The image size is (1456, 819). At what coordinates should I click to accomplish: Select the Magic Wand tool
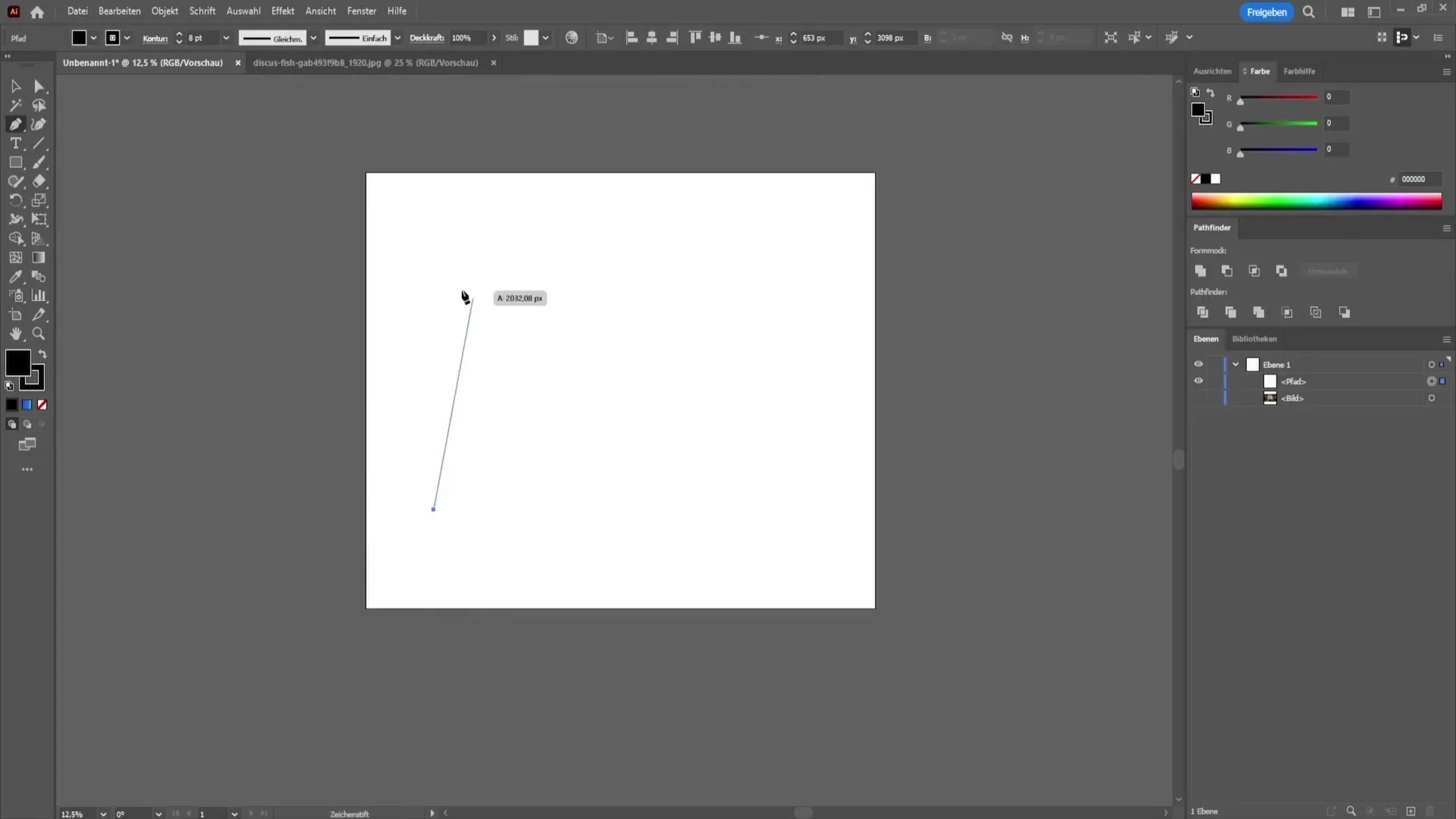point(15,105)
